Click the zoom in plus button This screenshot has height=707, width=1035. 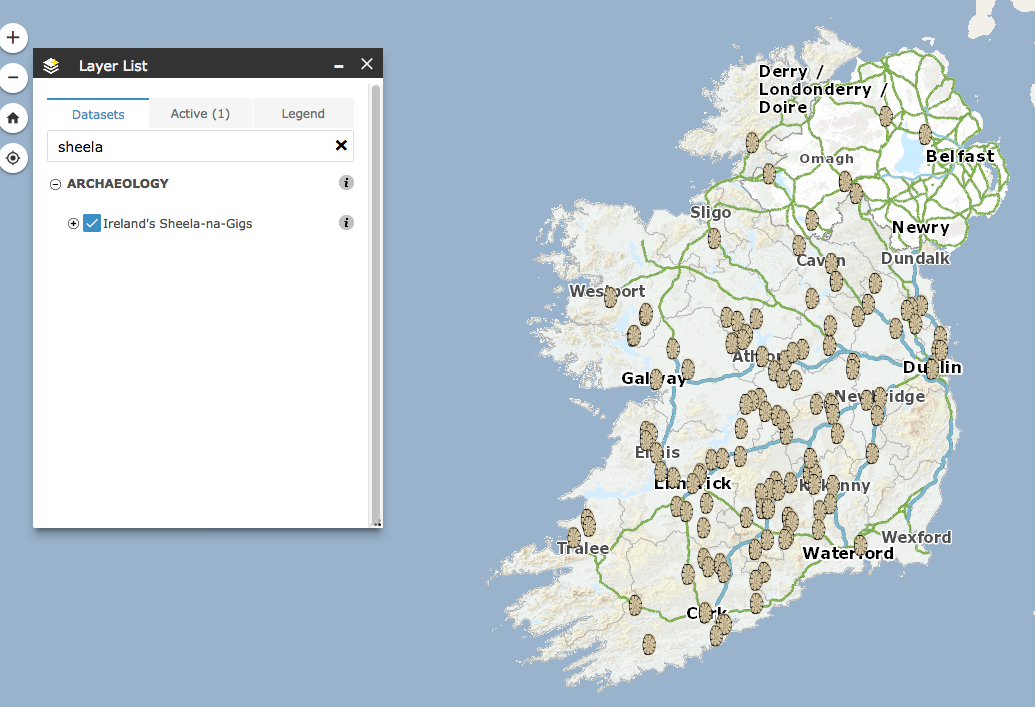[x=13, y=39]
